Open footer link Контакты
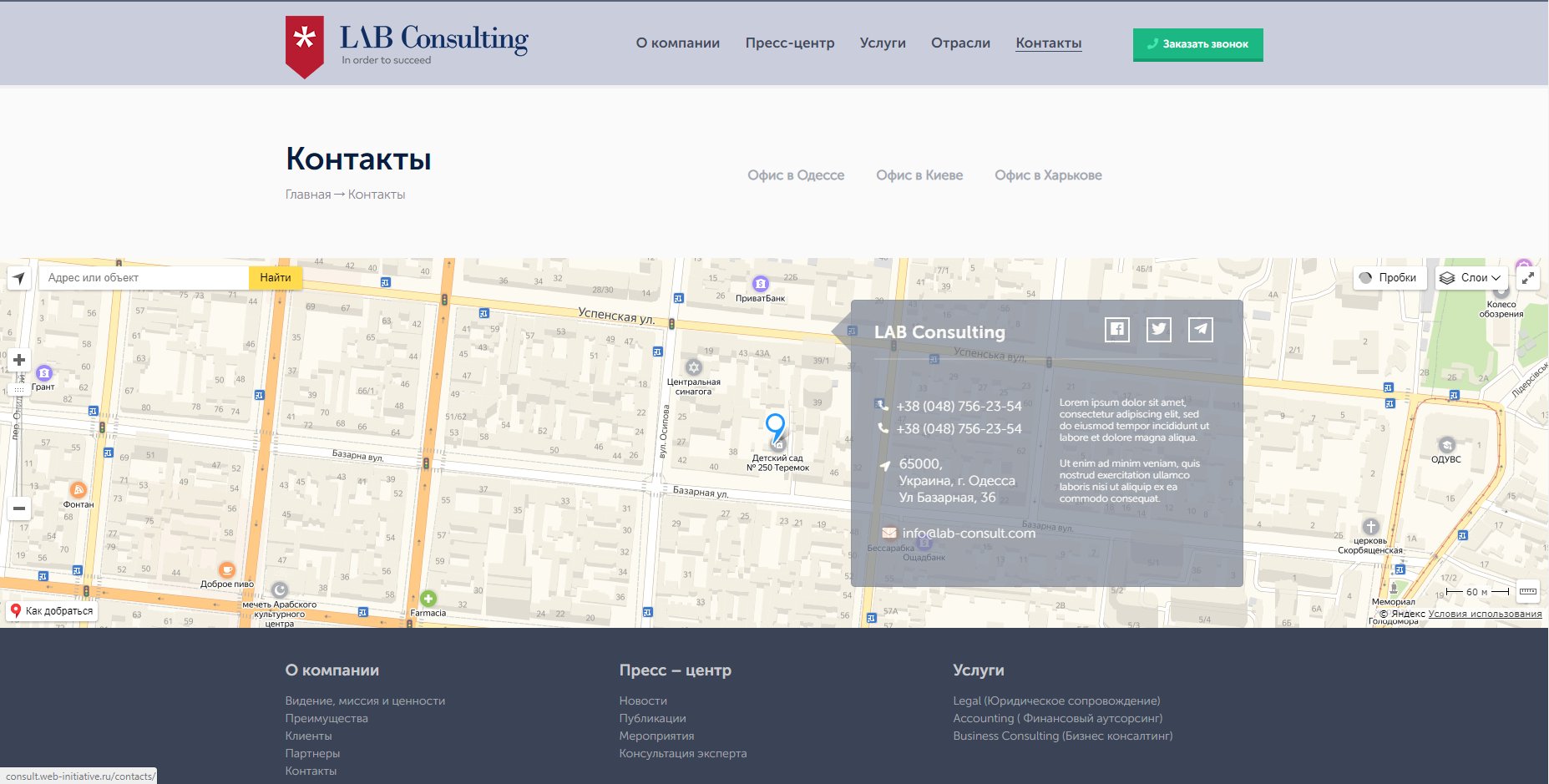1549x784 pixels. [311, 771]
